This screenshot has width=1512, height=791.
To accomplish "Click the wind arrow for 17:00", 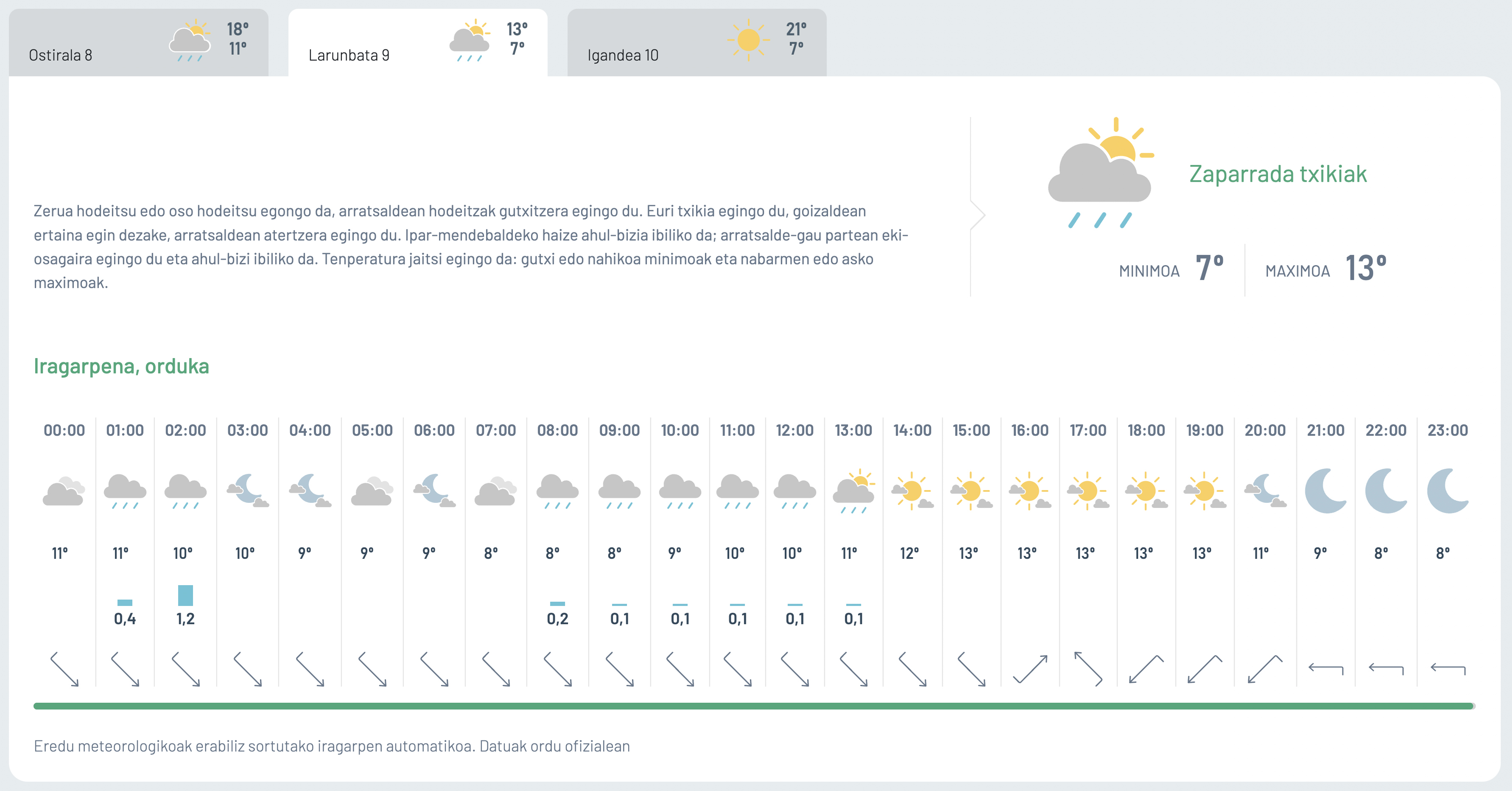I will 1088,669.
